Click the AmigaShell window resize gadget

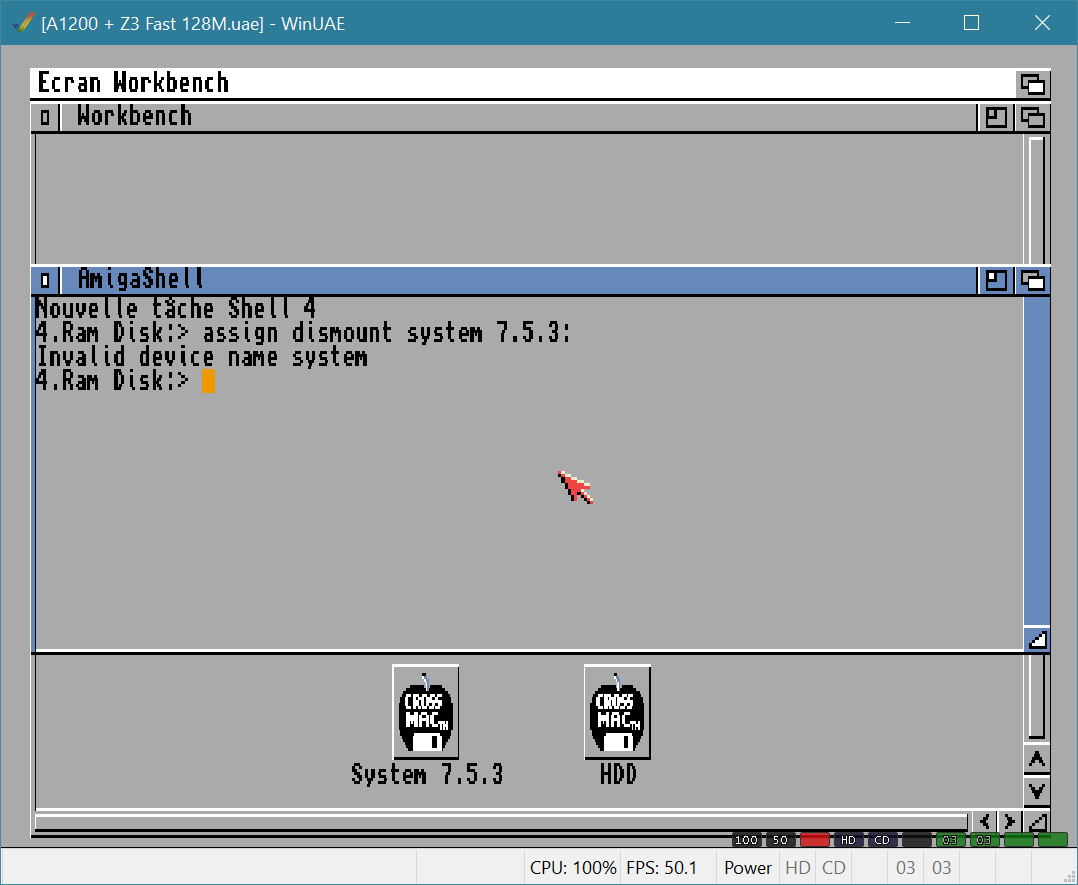[1037, 639]
